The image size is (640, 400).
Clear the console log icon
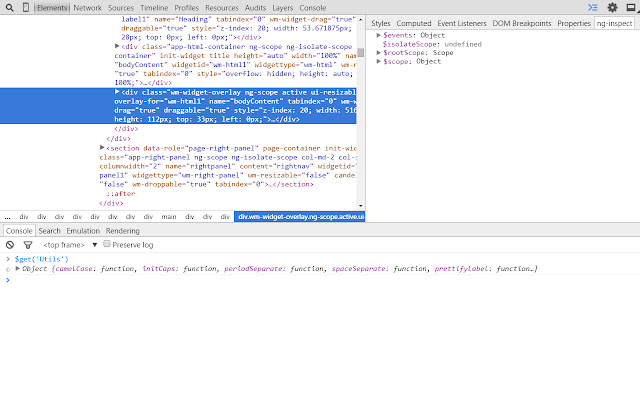9,244
